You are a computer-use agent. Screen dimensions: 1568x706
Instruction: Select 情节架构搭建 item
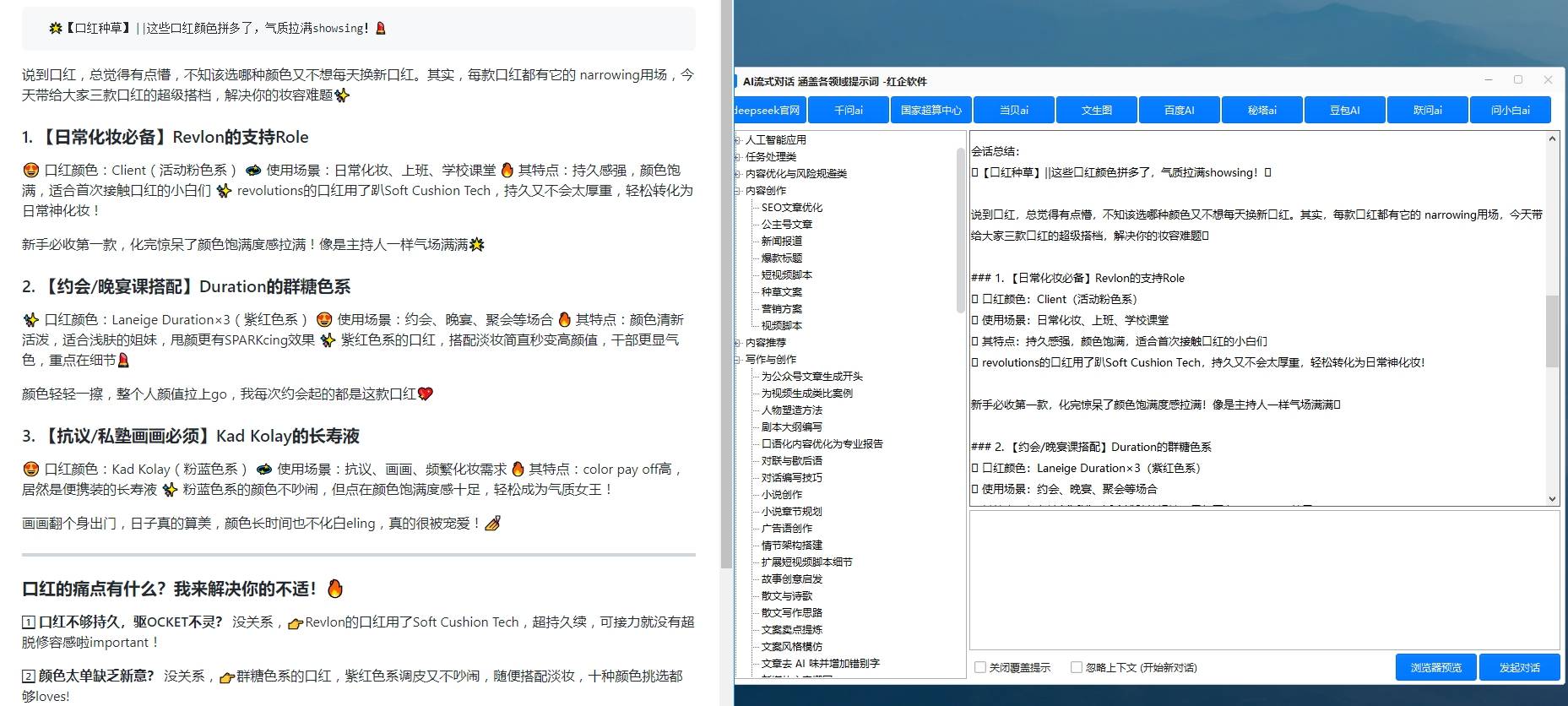point(792,546)
